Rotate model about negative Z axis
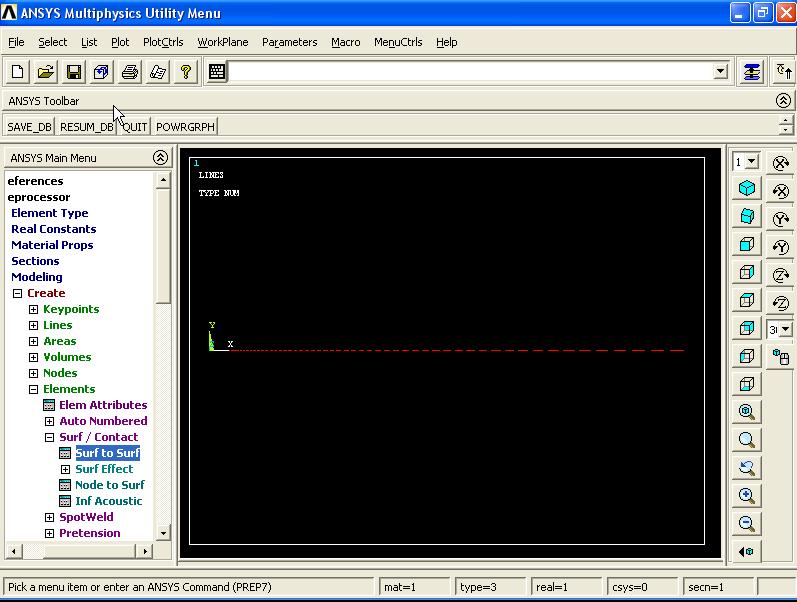Screen dimensions: 797x602 780,303
